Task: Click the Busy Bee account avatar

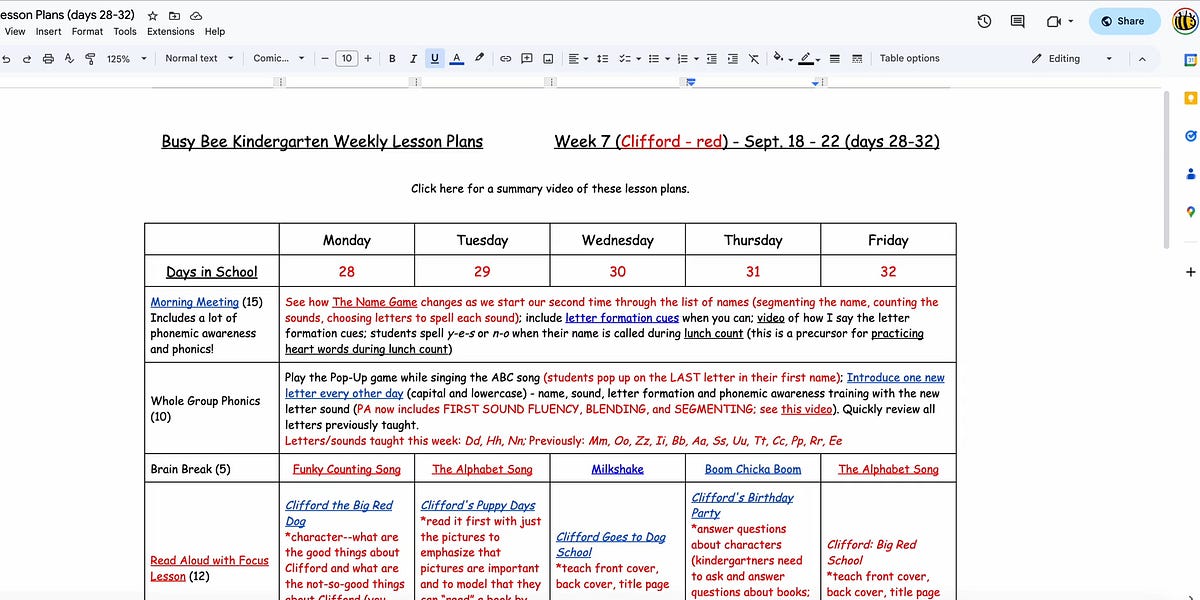Action: [x=1184, y=20]
